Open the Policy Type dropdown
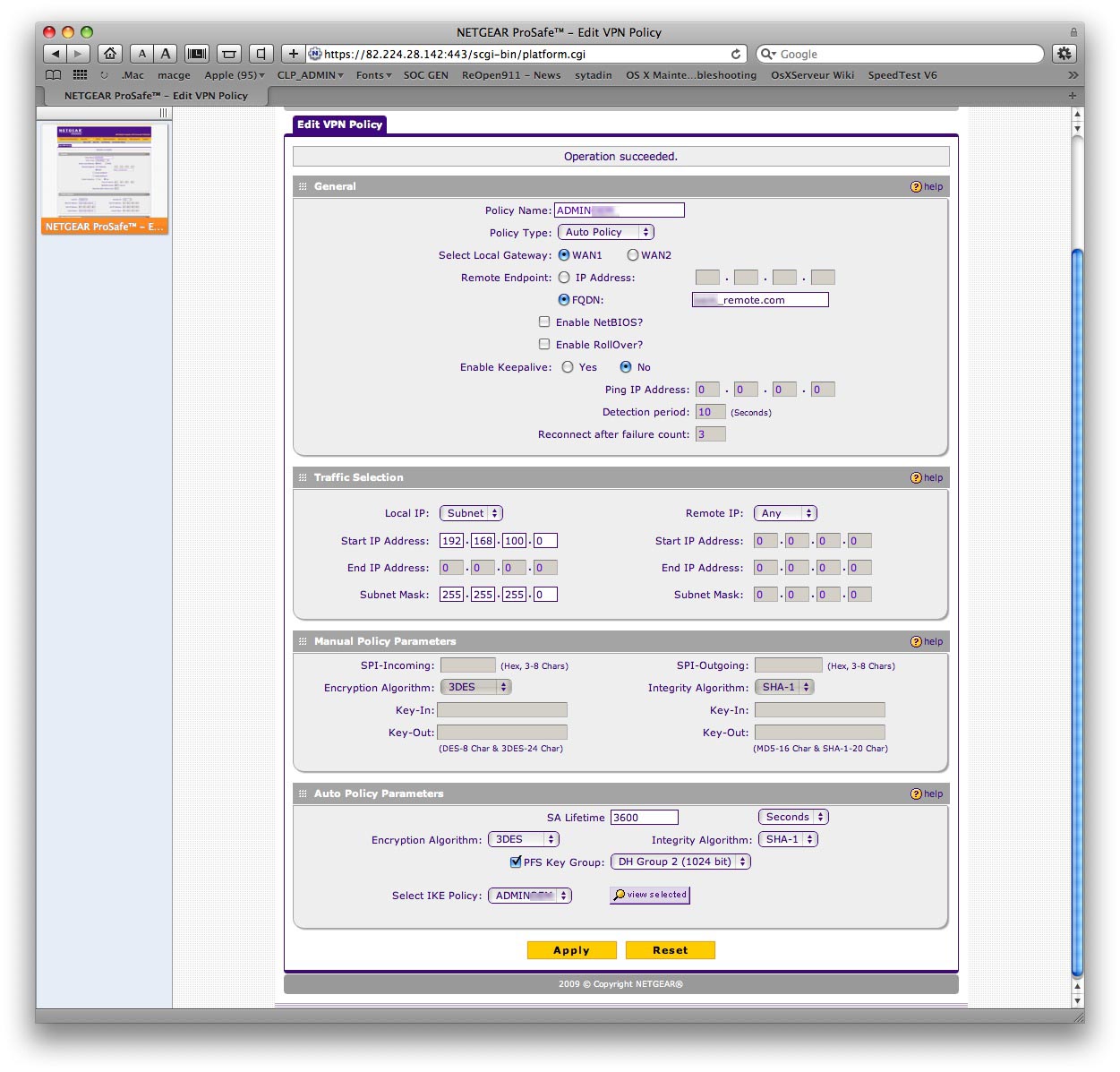 point(606,232)
